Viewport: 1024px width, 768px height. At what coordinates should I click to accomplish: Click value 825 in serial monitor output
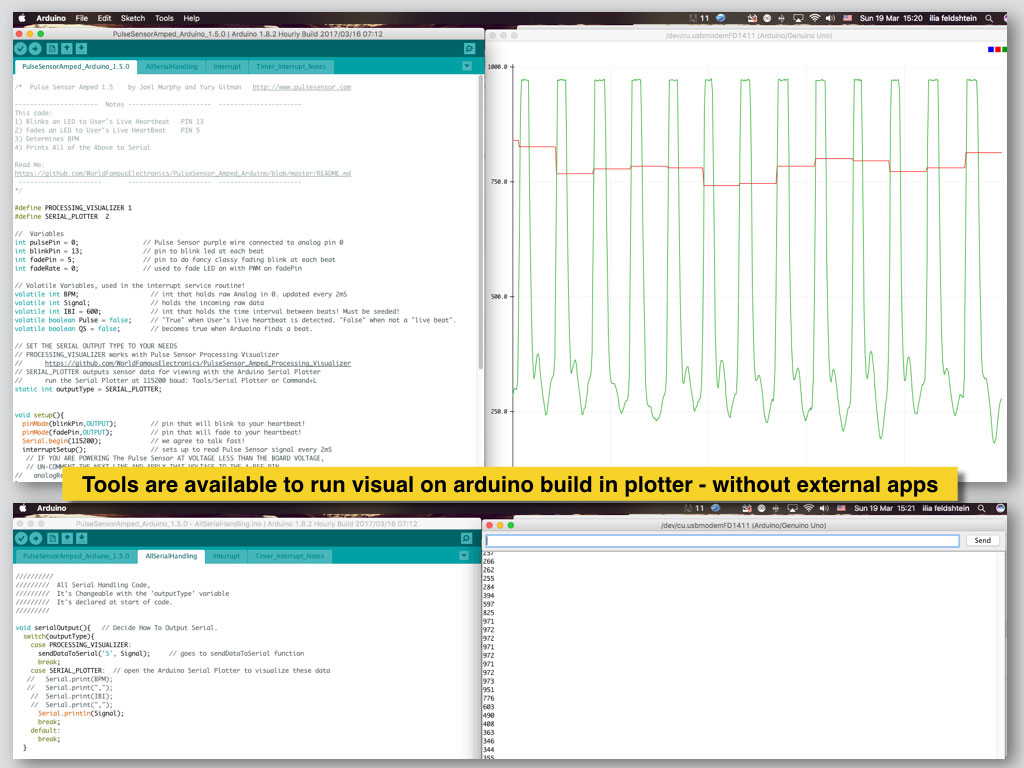tap(488, 613)
